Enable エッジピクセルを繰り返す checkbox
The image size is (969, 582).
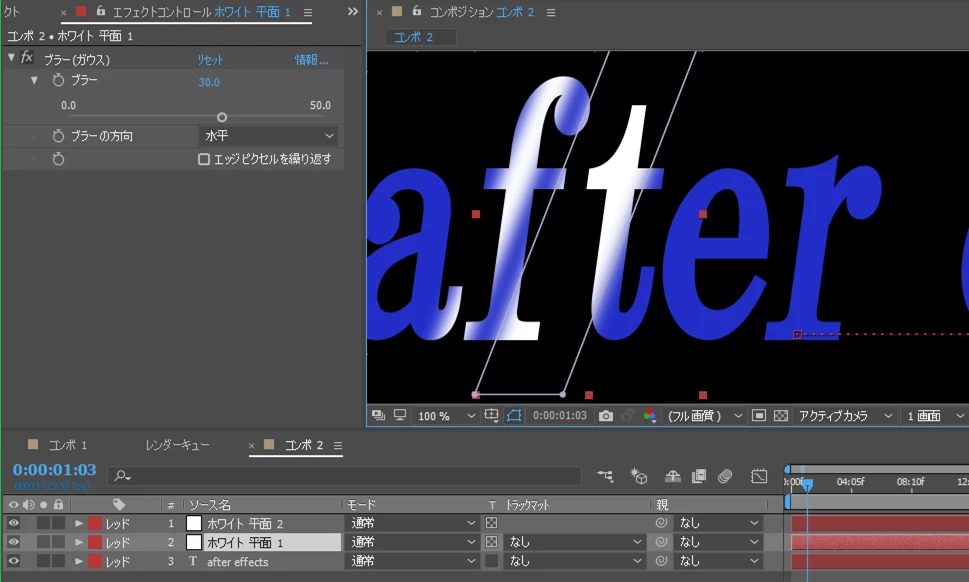(203, 159)
